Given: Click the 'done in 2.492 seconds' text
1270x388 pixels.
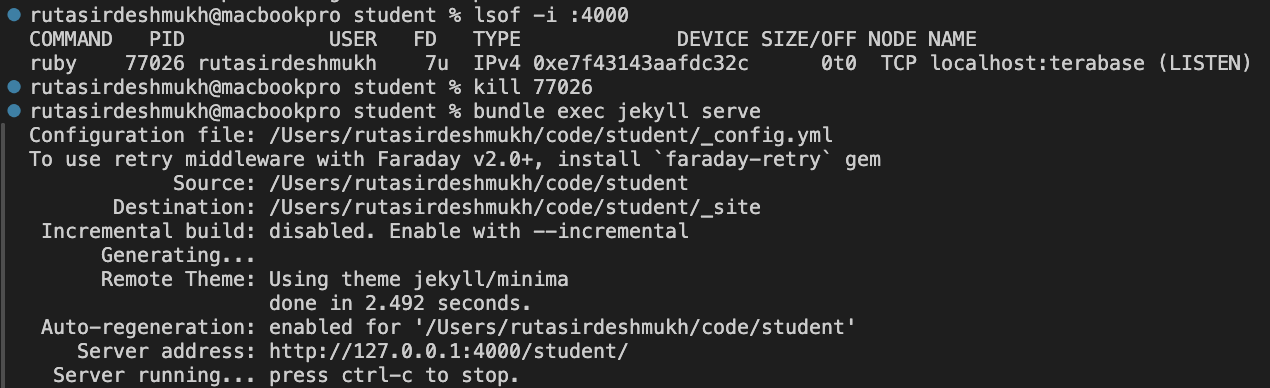Looking at the screenshot, I should [x=401, y=303].
